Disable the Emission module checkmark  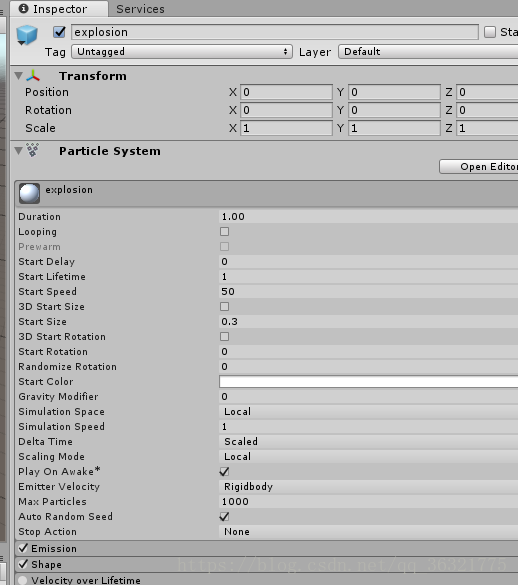pos(23,548)
